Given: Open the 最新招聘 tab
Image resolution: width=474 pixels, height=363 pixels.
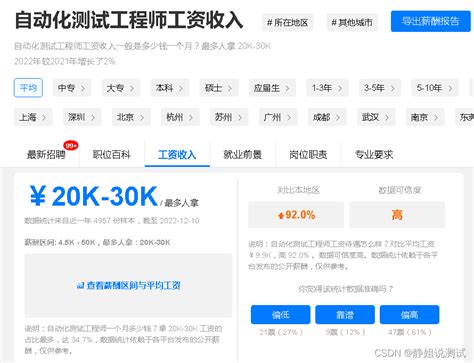Looking at the screenshot, I should click(x=46, y=155).
